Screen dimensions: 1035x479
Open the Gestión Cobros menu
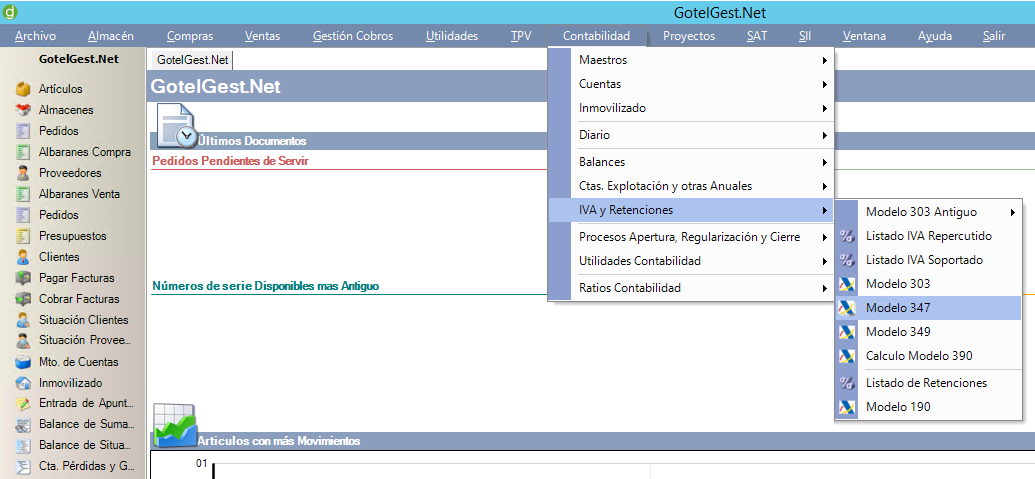coord(353,36)
